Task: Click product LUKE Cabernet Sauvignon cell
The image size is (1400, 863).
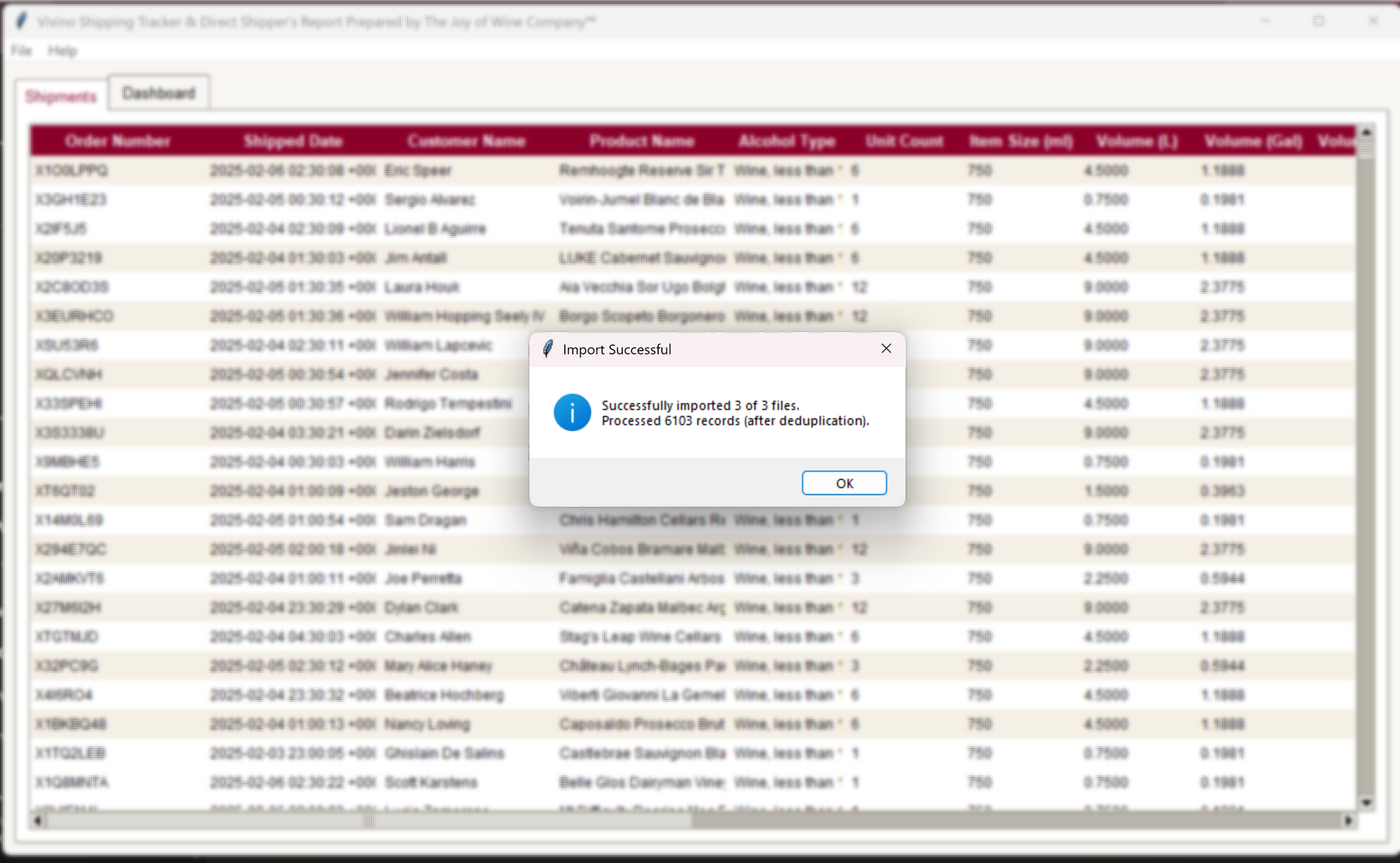Action: (x=642, y=258)
